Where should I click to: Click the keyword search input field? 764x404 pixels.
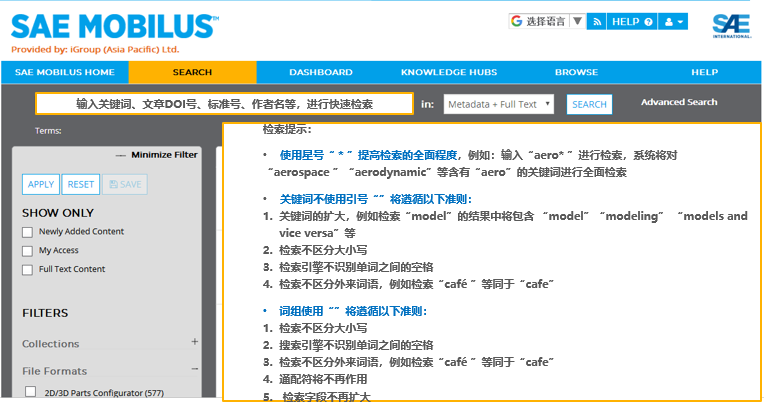click(224, 104)
